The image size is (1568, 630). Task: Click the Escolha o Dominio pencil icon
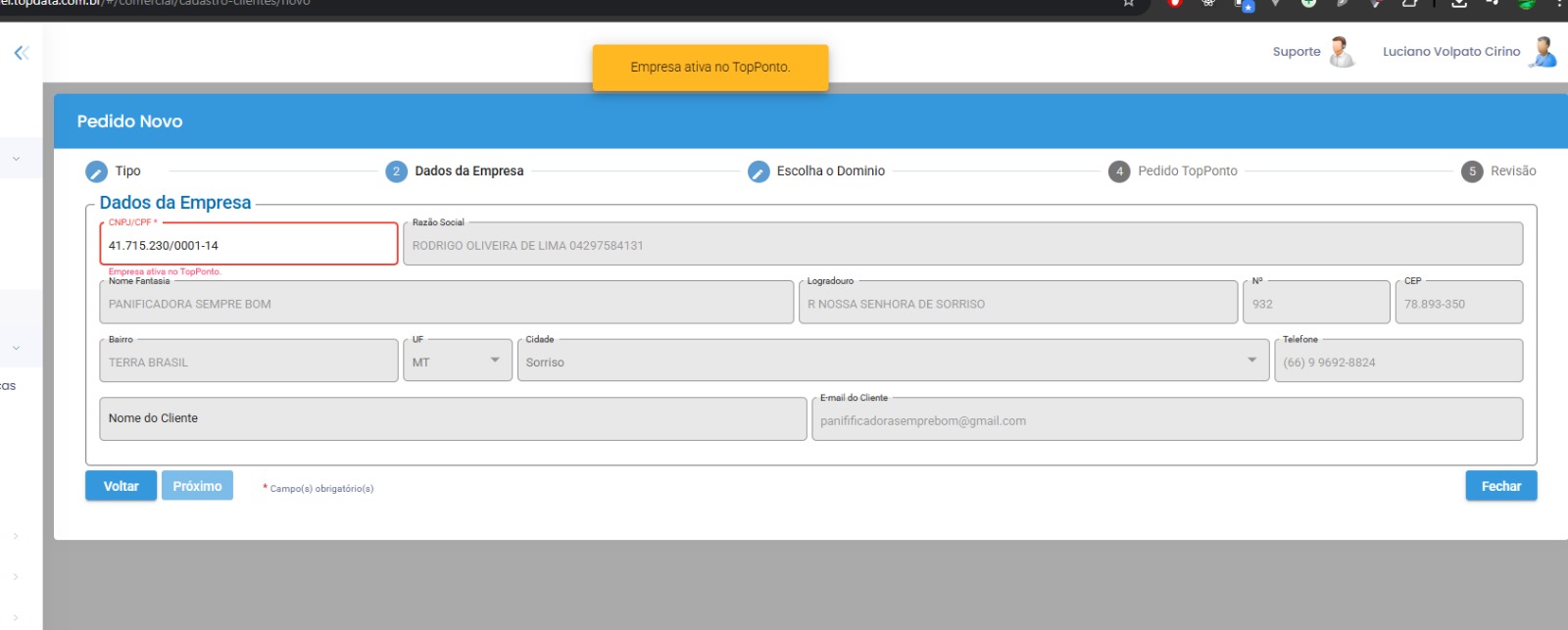[759, 171]
